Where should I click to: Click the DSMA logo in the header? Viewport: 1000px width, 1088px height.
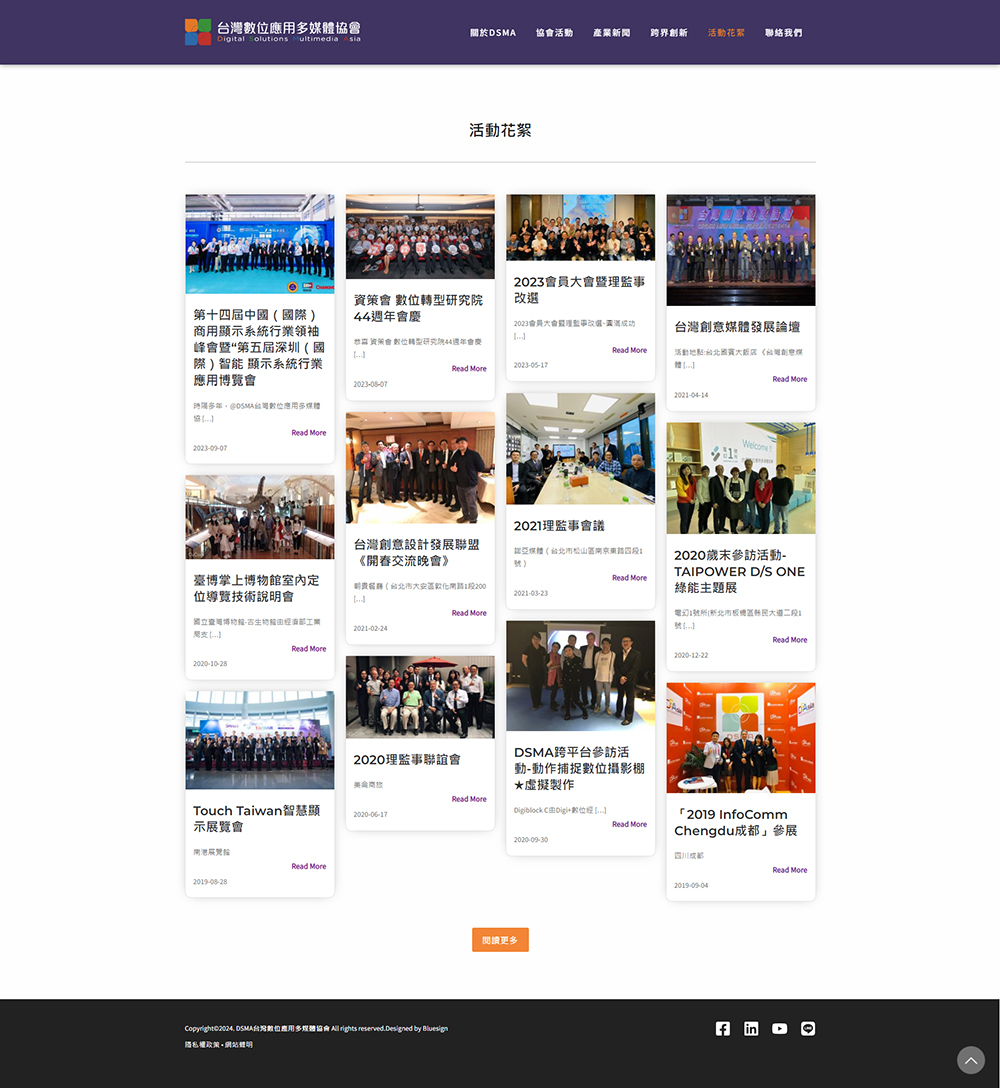tap(273, 32)
